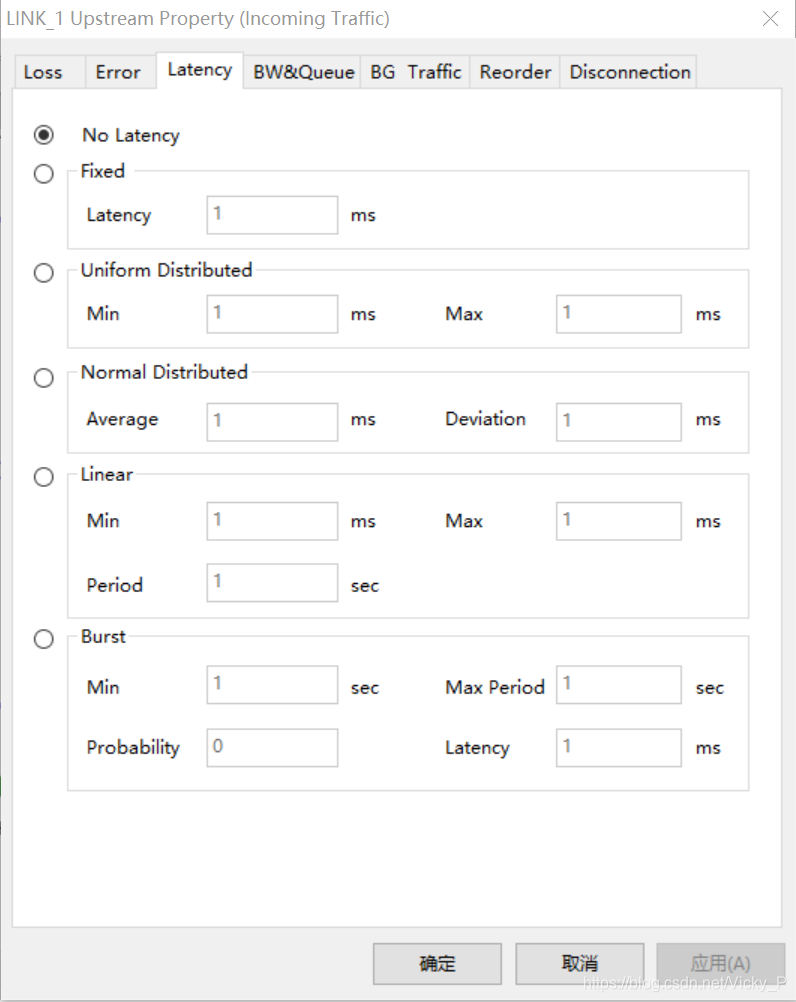Click the 取消 (Cancel) button
This screenshot has width=796, height=1002.
[579, 964]
